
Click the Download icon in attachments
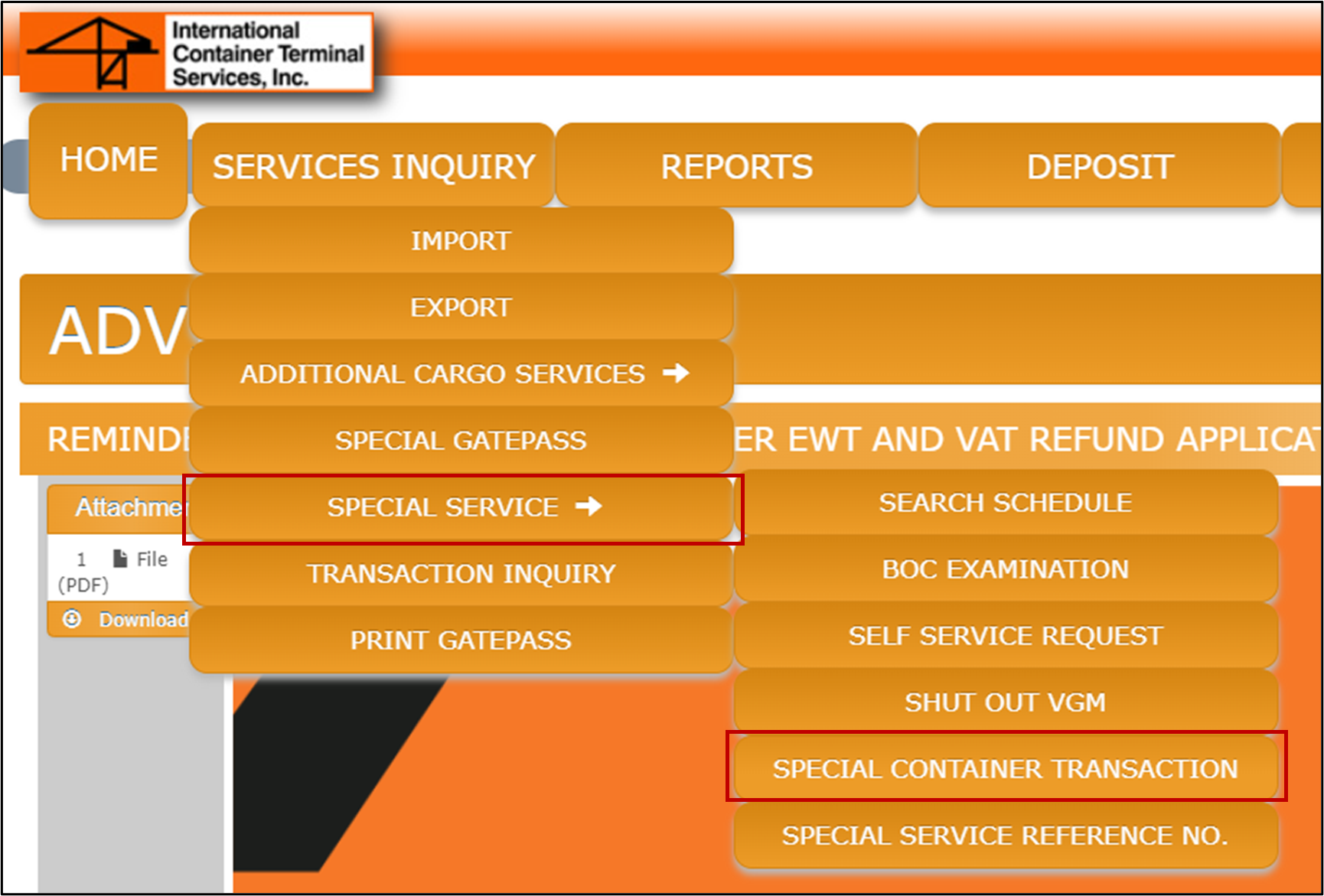coord(72,619)
